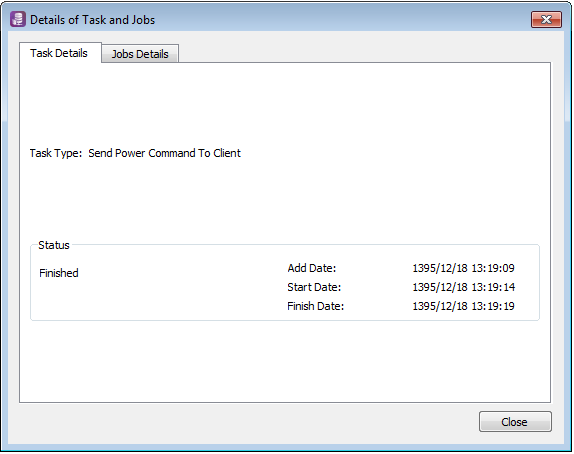Click blank space inside Status box under Finished
574x454 pixels.
tap(146, 300)
